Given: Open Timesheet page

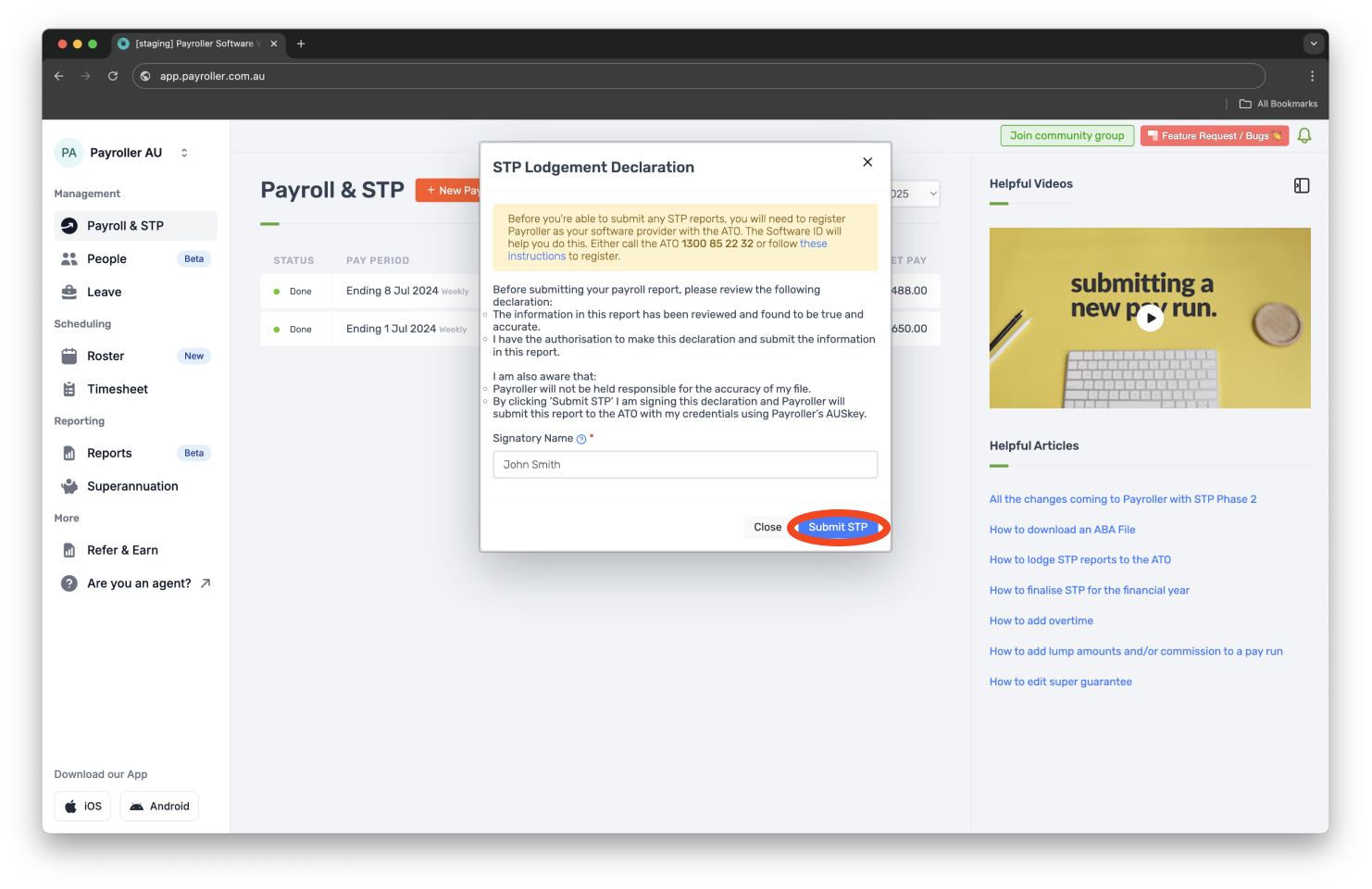Looking at the screenshot, I should coord(135,389).
